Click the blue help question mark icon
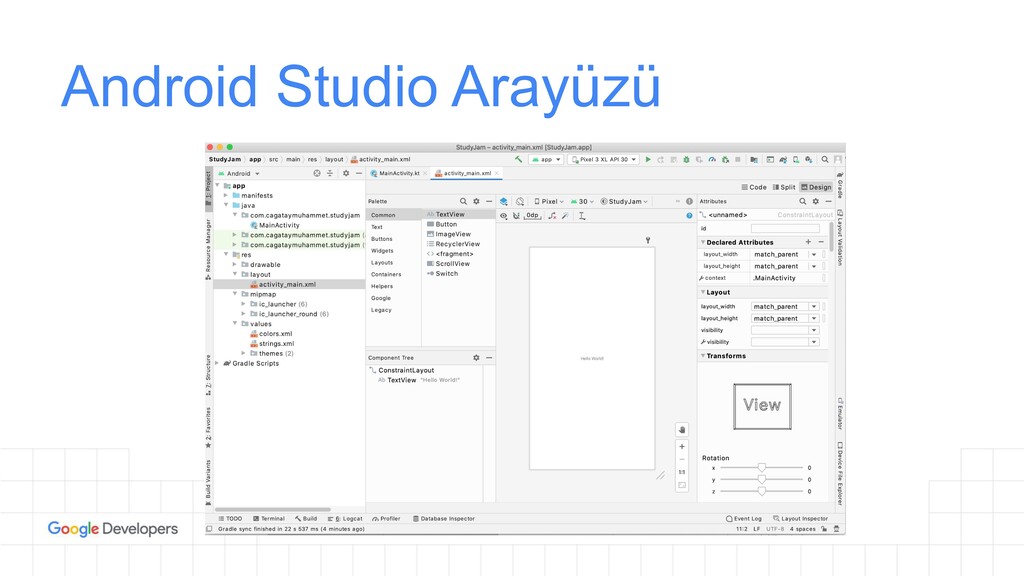 tap(689, 216)
